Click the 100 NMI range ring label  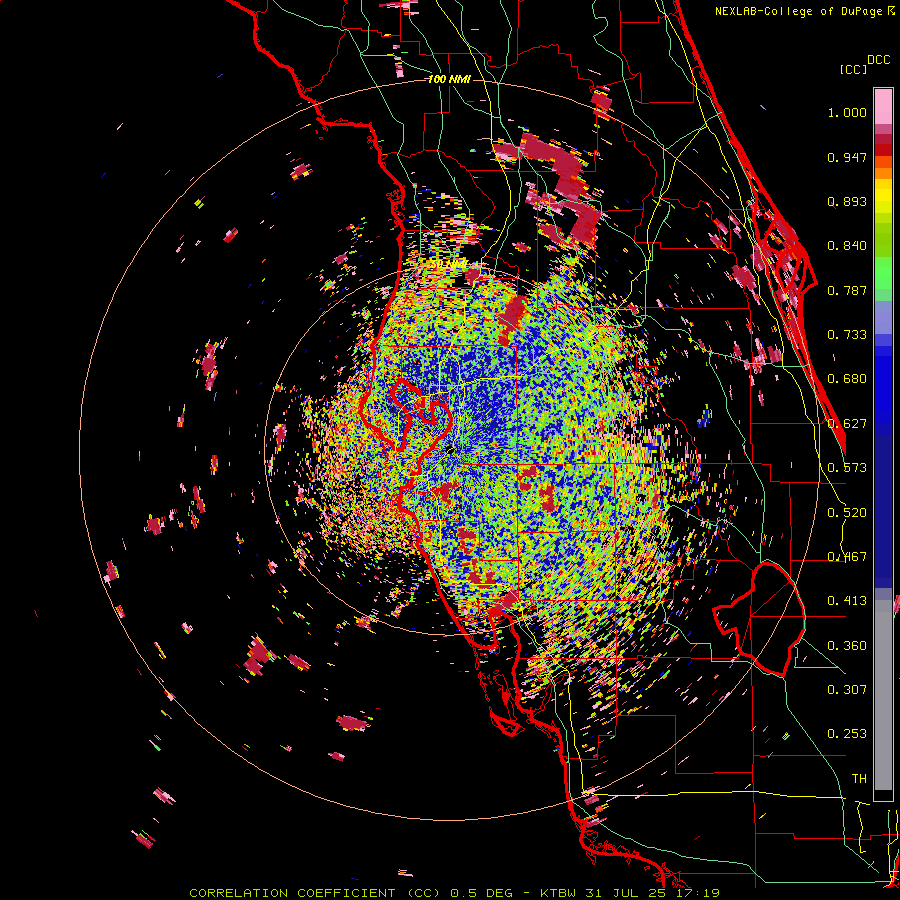(449, 79)
